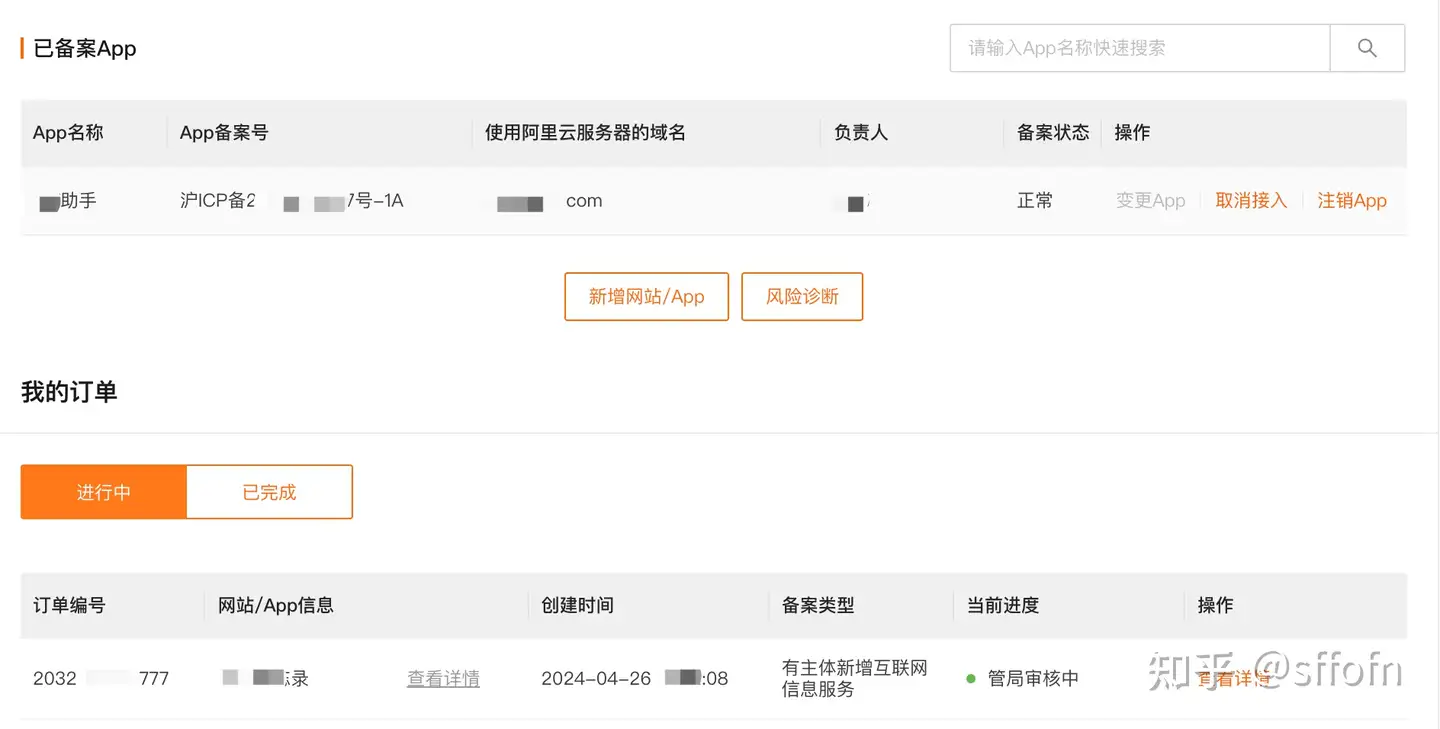Click orange 查看详情 in the order 操作 column
The image size is (1440, 729).
tap(1234, 679)
